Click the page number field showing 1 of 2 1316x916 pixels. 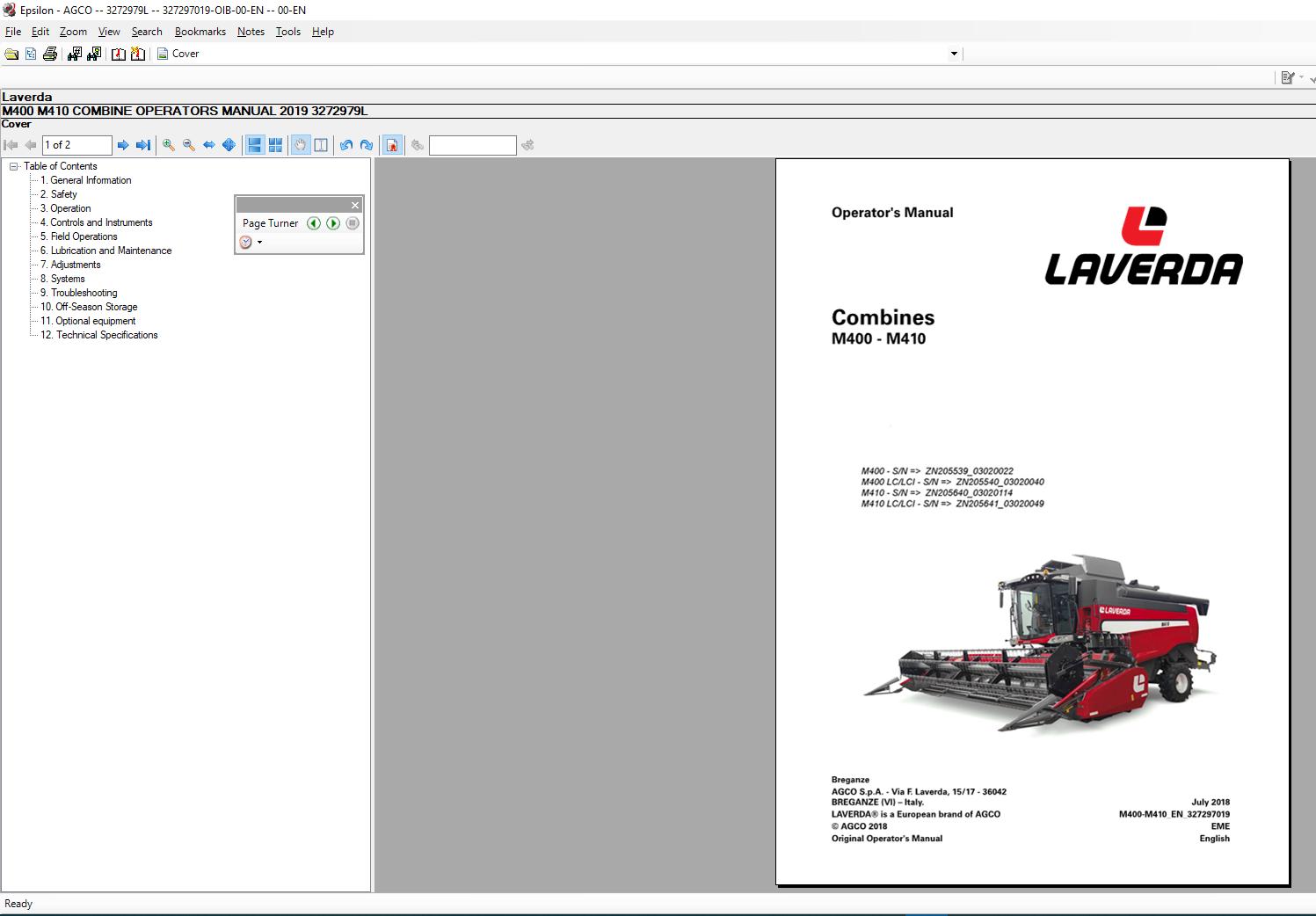pos(77,145)
